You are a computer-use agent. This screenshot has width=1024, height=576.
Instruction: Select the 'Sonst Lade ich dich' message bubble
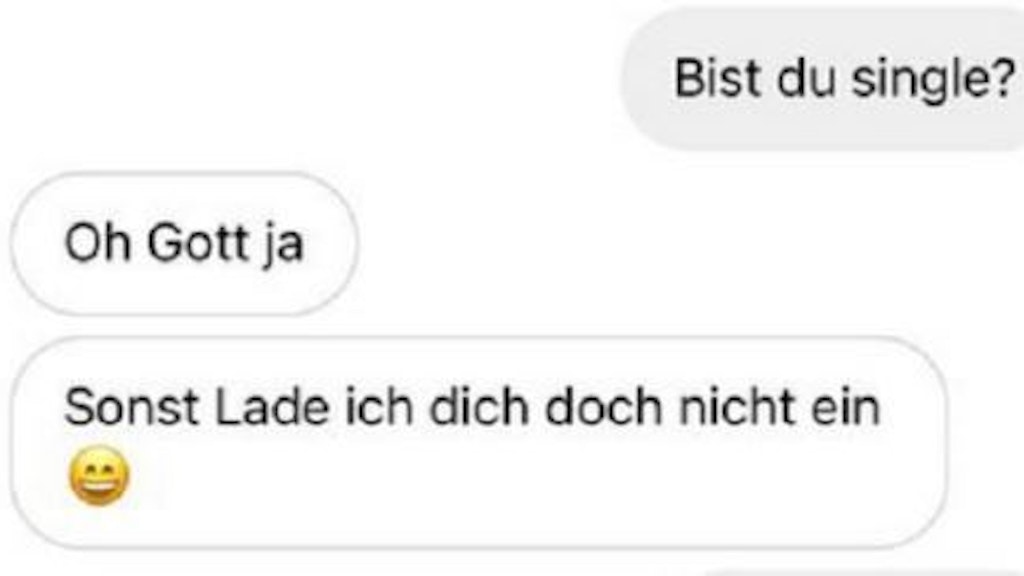coord(479,443)
